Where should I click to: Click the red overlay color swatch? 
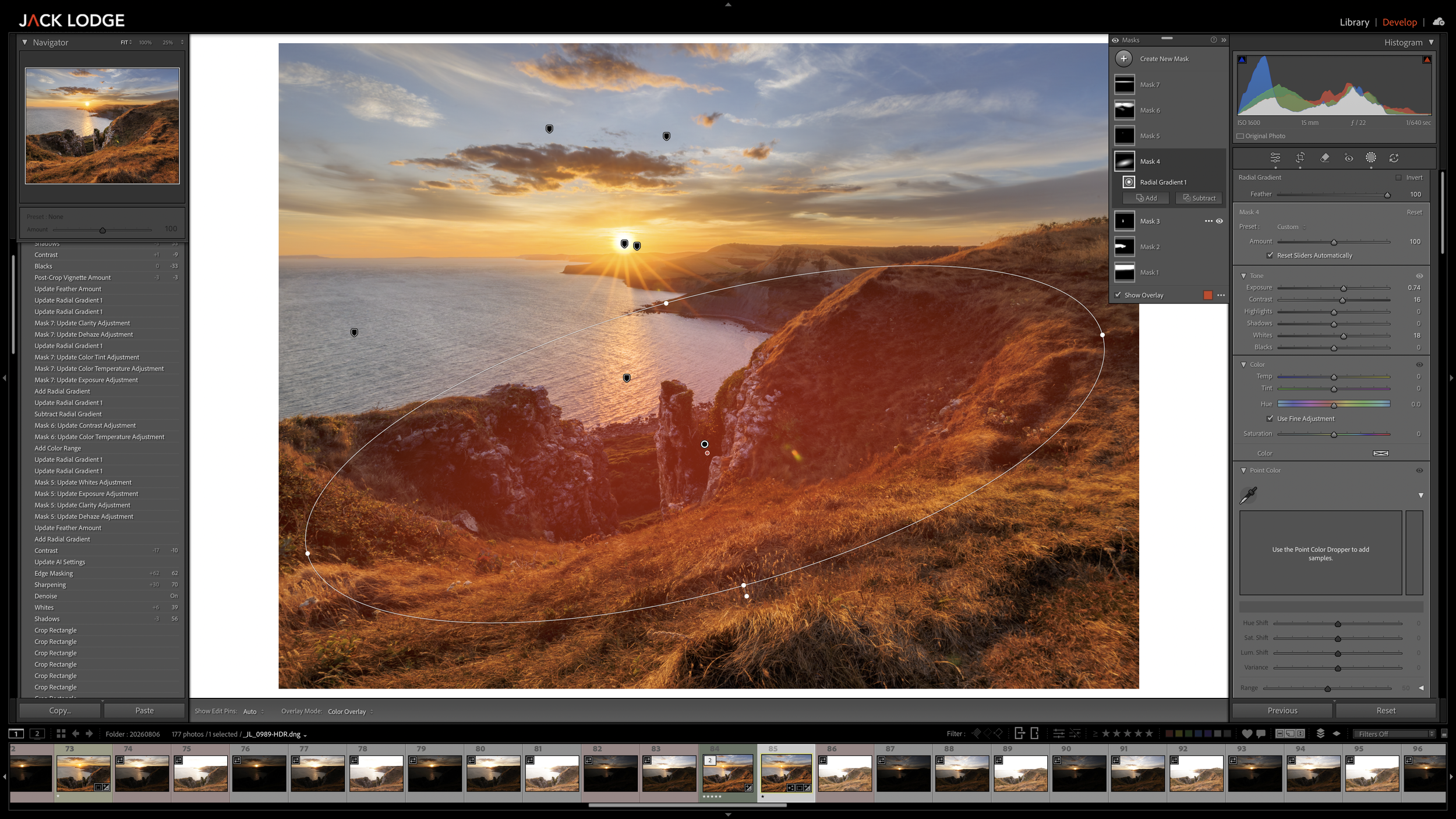(x=1208, y=295)
